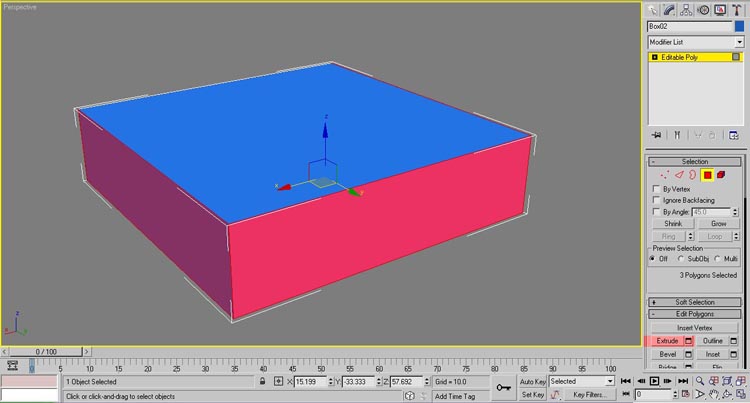
Task: Collapse the Edit Polygons rollout
Action: pos(695,314)
